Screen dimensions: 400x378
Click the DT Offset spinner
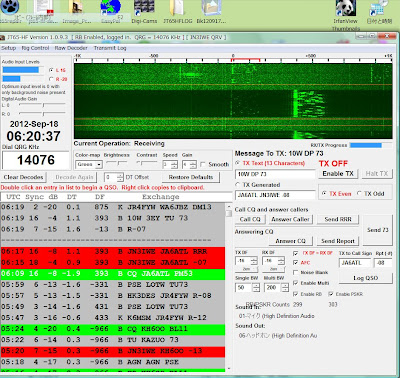pos(114,177)
